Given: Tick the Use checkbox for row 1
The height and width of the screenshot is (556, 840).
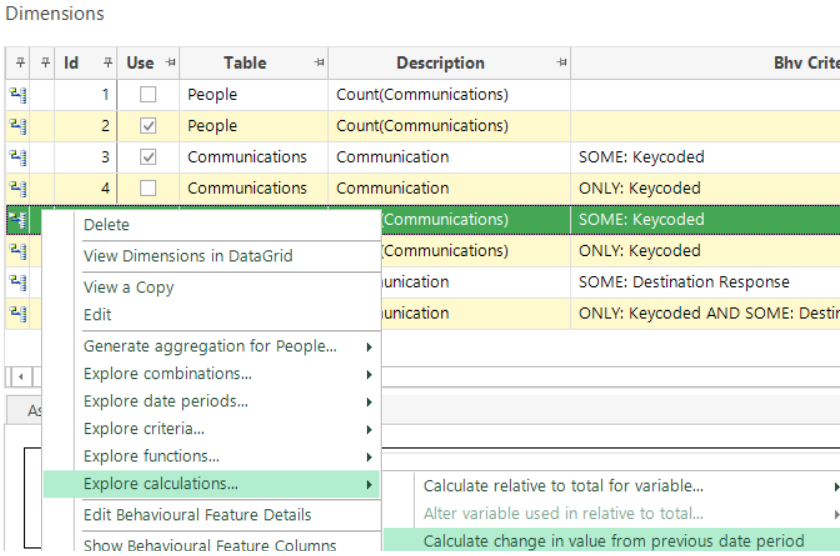Looking at the screenshot, I should point(148,95).
